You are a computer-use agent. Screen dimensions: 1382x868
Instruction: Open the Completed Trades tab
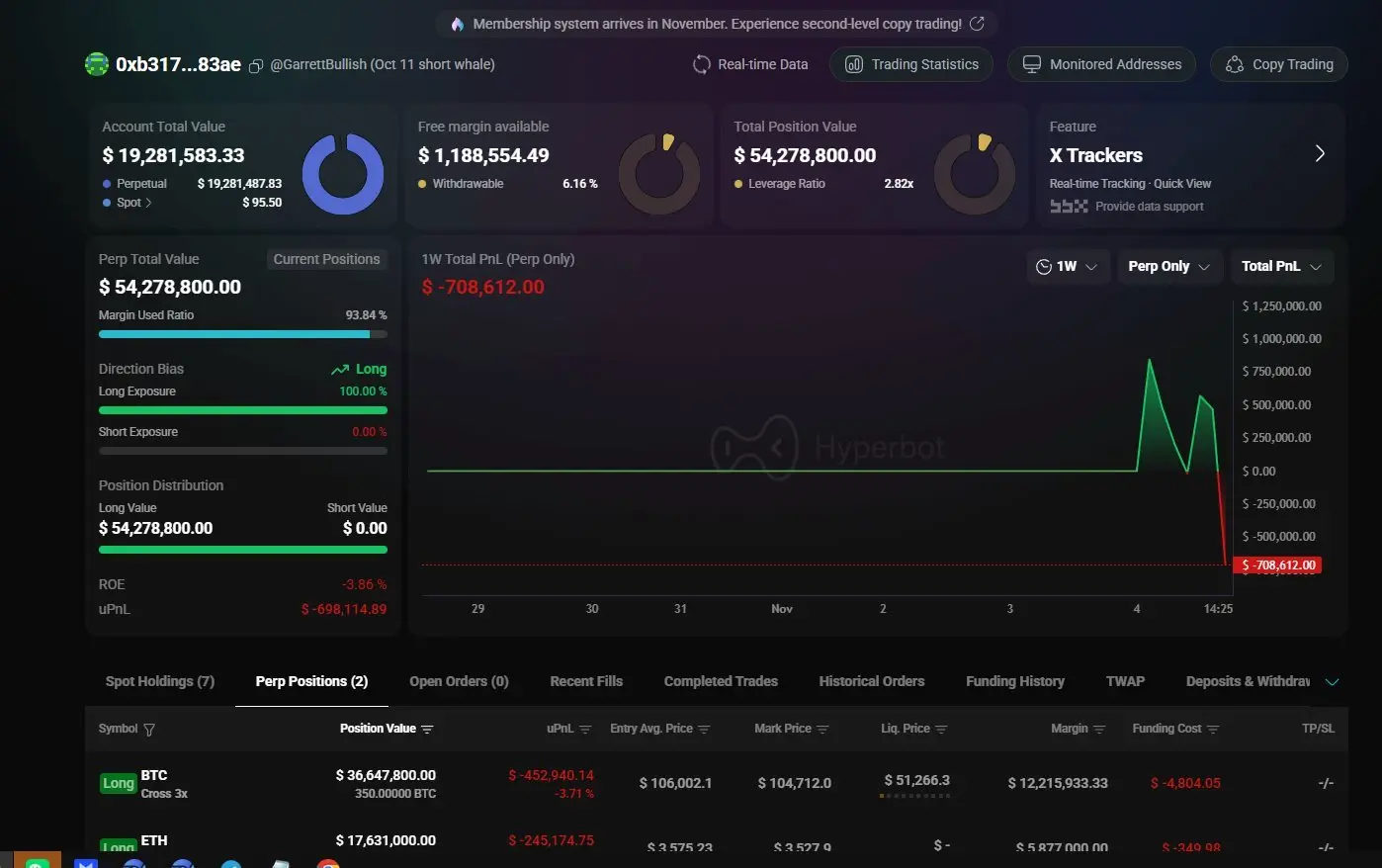click(721, 681)
